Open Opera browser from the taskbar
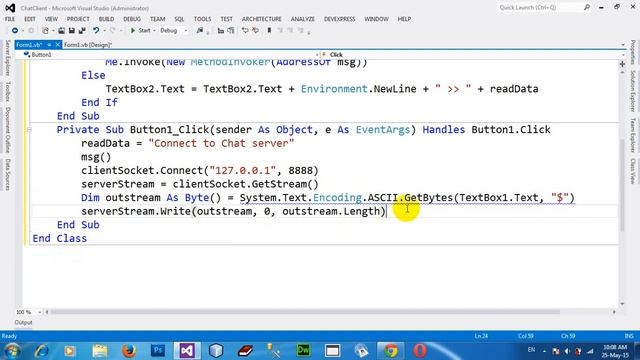Screen dimensions: 640x360 tap(420, 351)
